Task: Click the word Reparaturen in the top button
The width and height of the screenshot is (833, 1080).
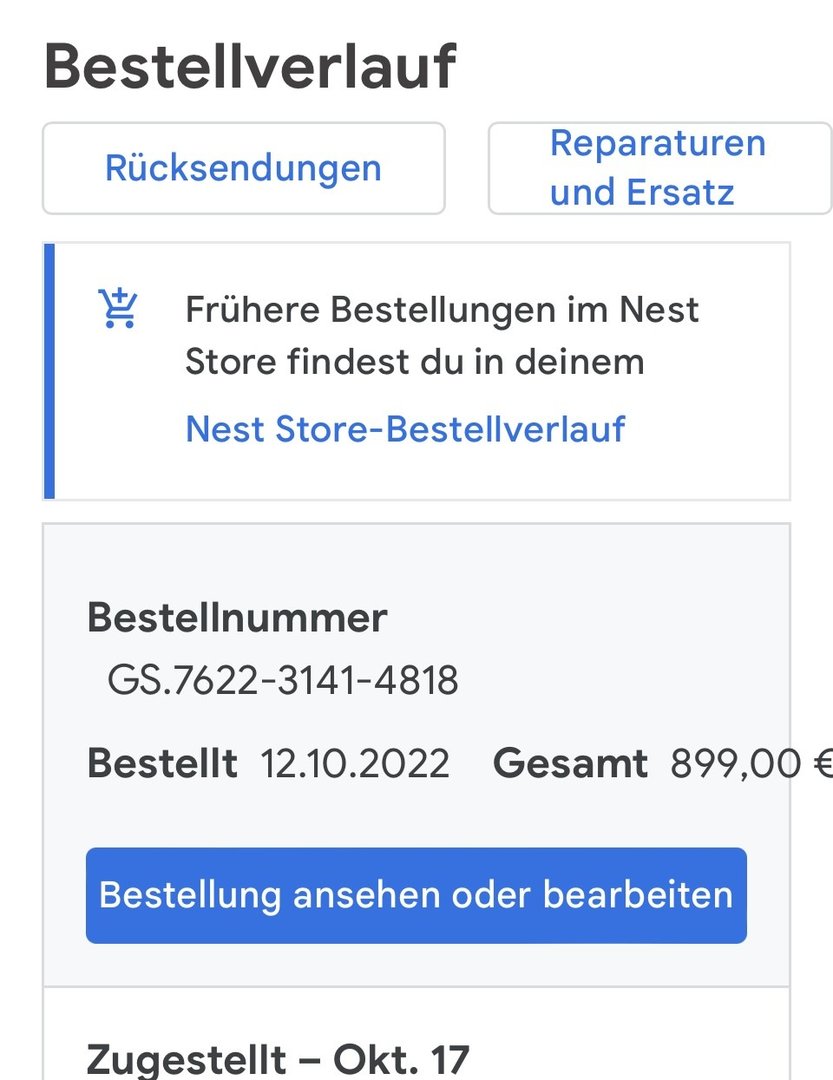Action: [x=658, y=144]
